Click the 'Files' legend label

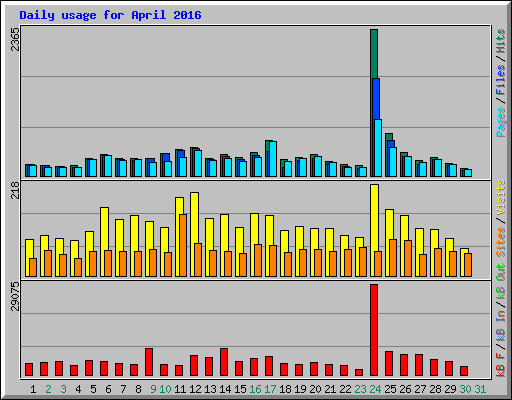(501, 80)
